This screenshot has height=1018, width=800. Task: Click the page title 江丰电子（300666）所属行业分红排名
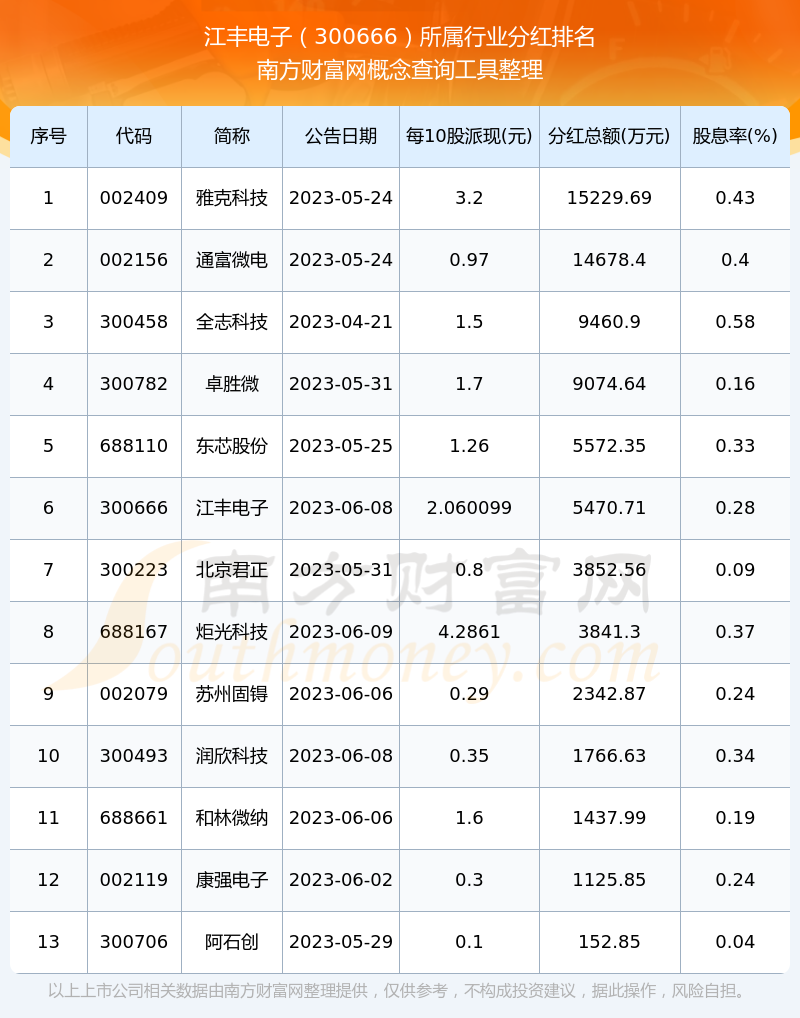(x=400, y=38)
